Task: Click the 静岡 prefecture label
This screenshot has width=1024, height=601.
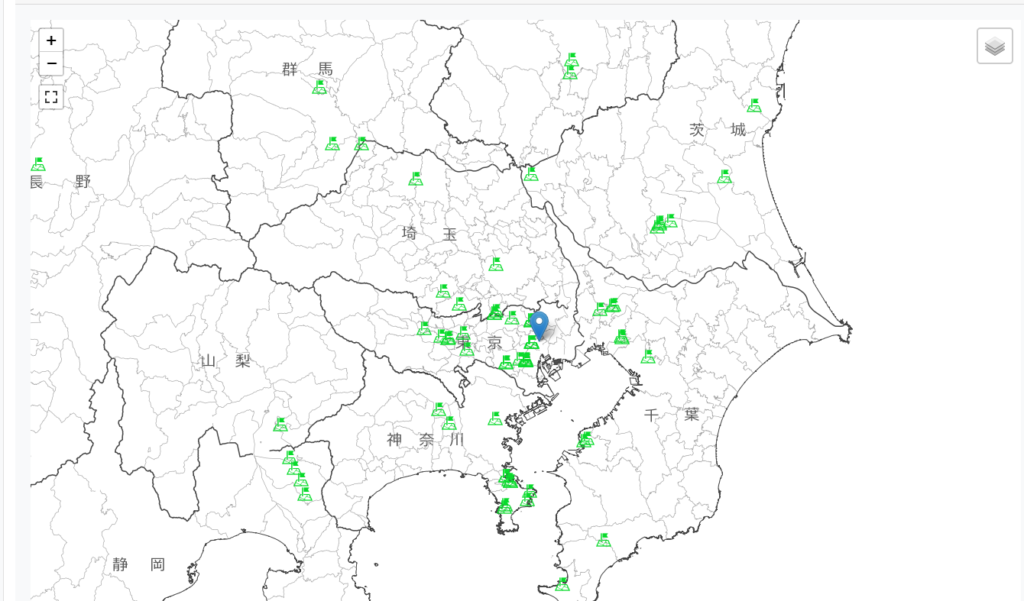Action: click(x=138, y=565)
